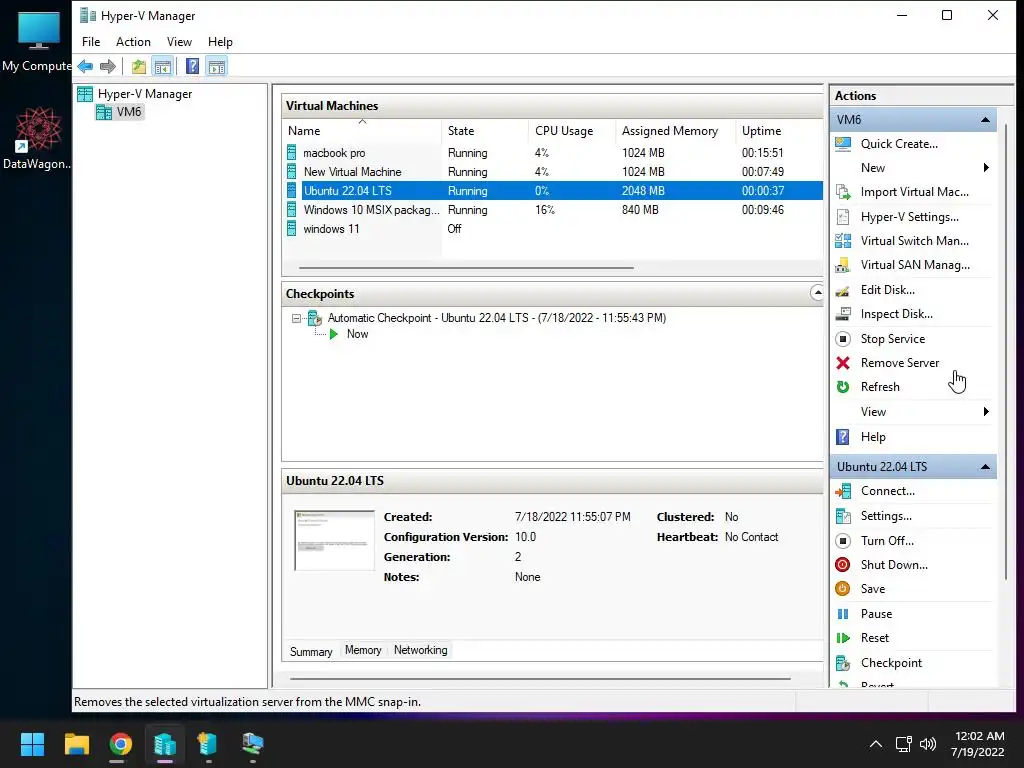Click Pause action for the VM
1024x768 pixels.
point(876,614)
